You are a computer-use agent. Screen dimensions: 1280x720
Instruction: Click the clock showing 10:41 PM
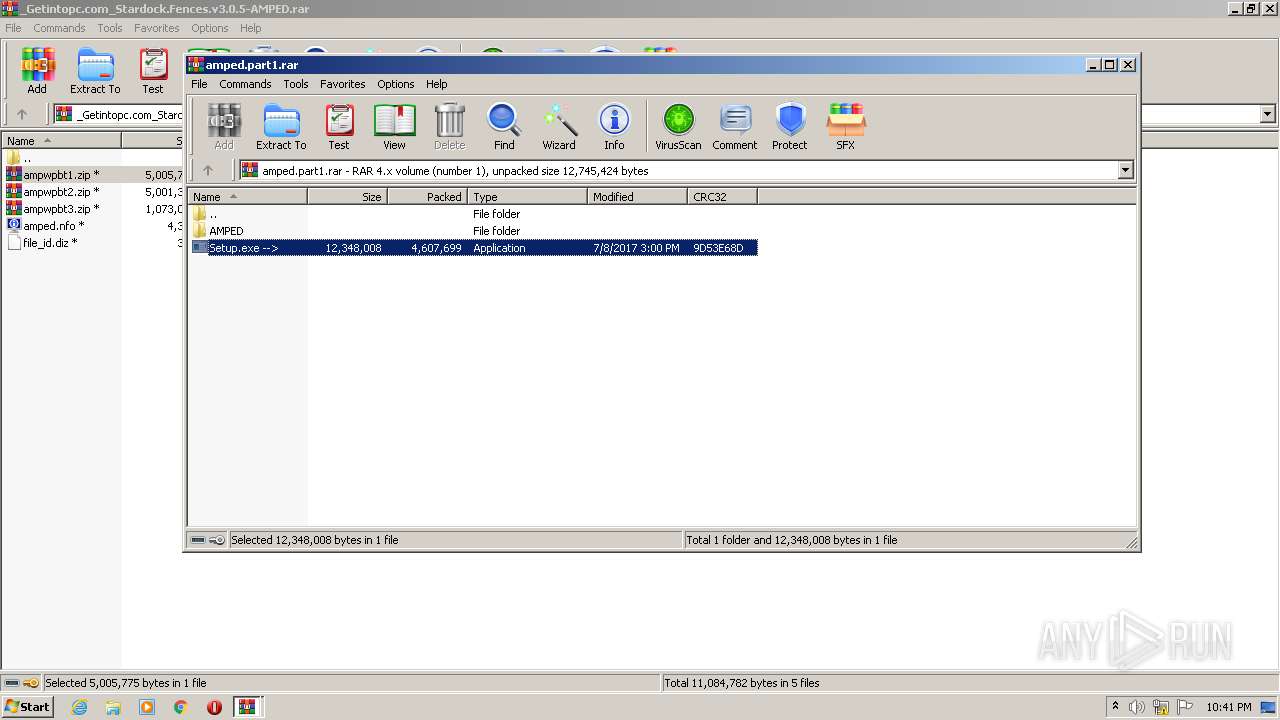coord(1229,707)
